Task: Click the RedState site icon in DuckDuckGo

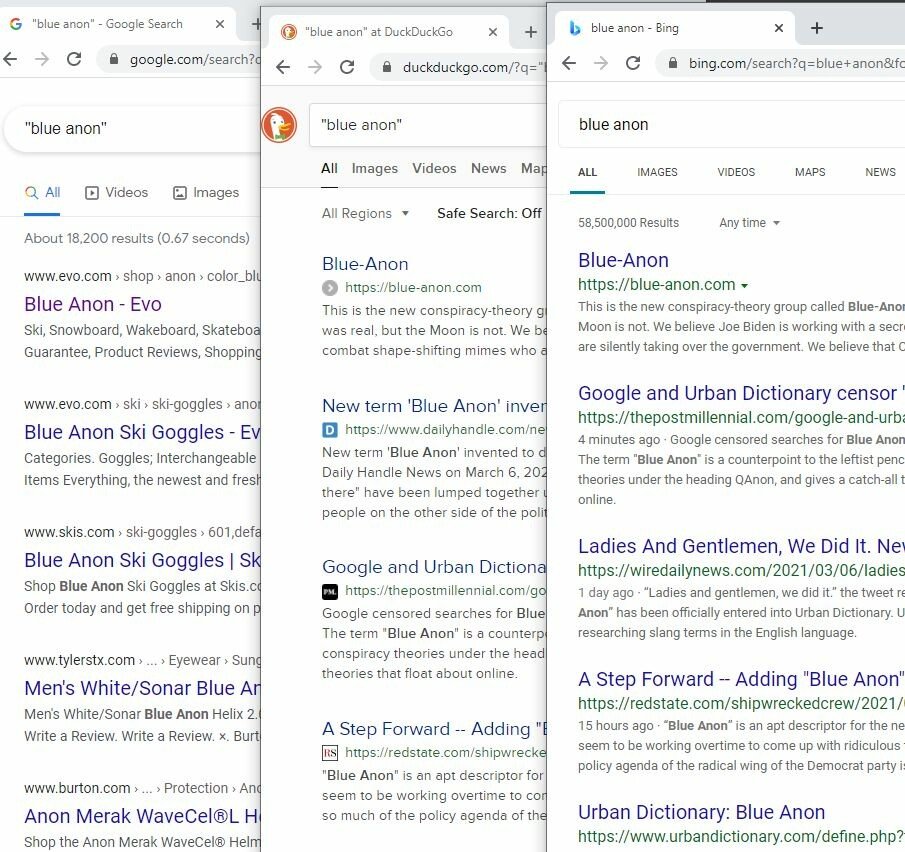Action: click(330, 753)
